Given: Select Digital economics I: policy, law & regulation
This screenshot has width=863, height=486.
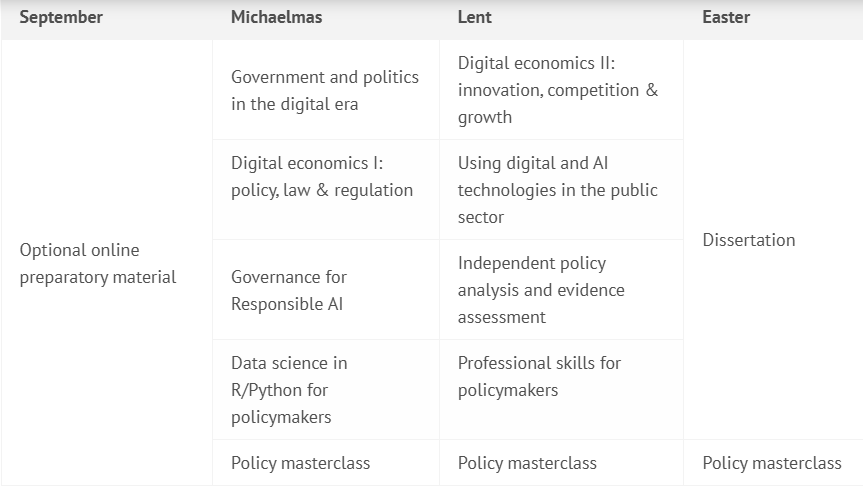Looking at the screenshot, I should (x=322, y=176).
